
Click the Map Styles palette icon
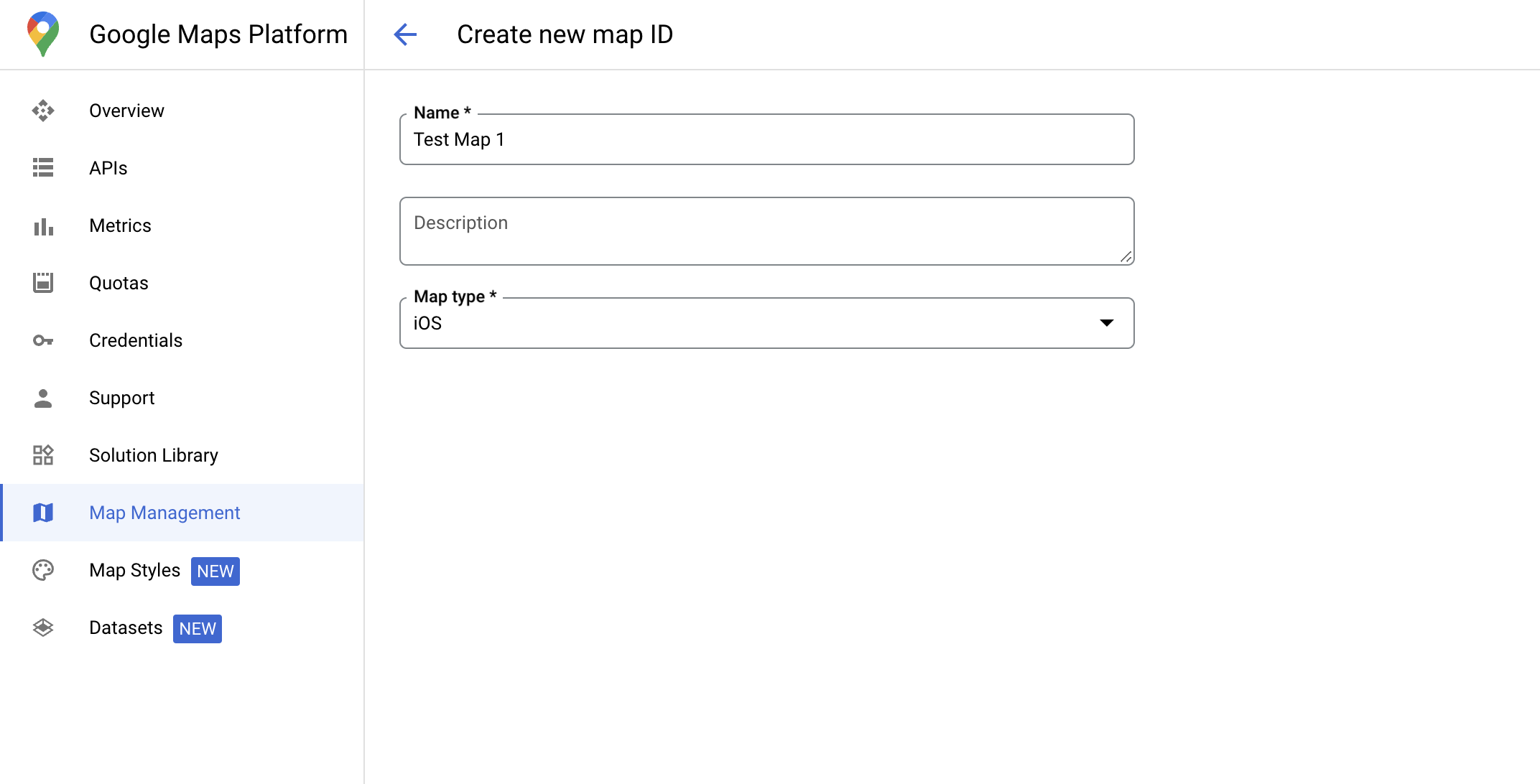[44, 570]
